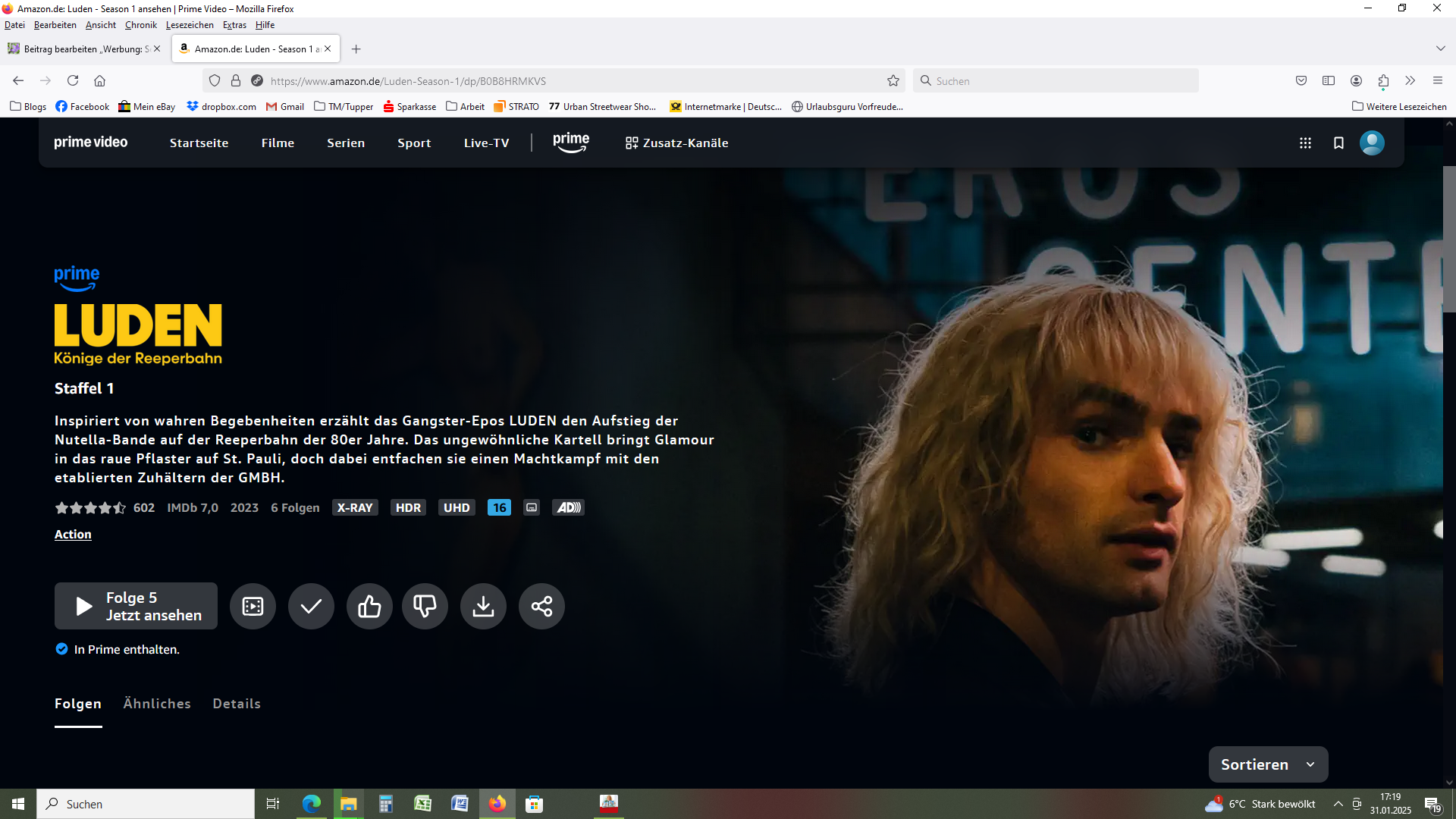Open the watchlist bookmark icon
Screen dimensions: 1456x819
(1338, 143)
